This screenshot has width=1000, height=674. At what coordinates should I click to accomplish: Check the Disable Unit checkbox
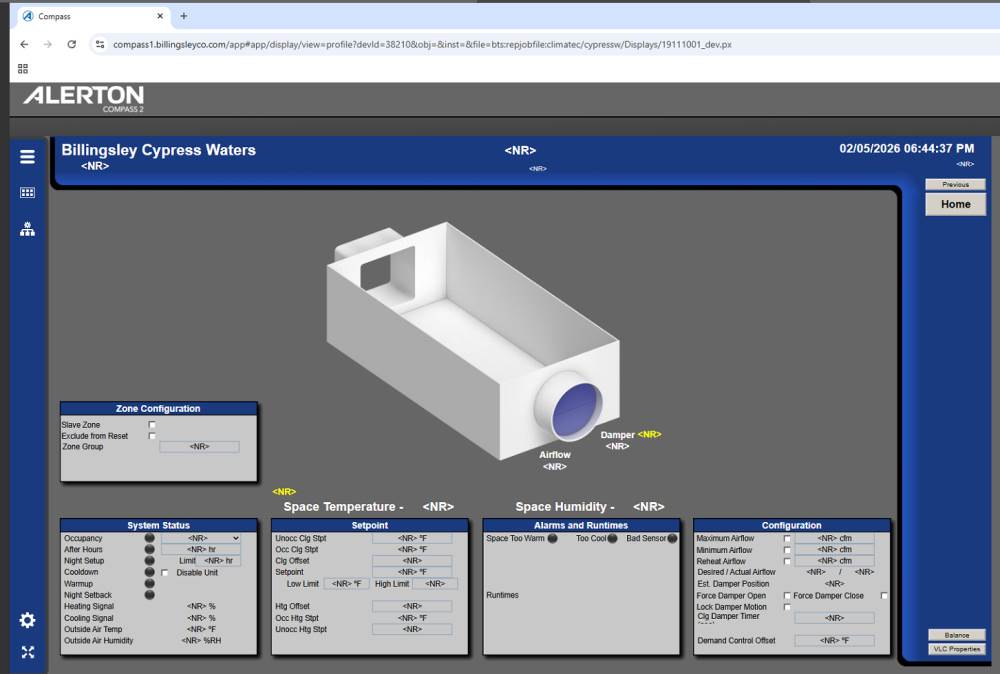coord(165,573)
